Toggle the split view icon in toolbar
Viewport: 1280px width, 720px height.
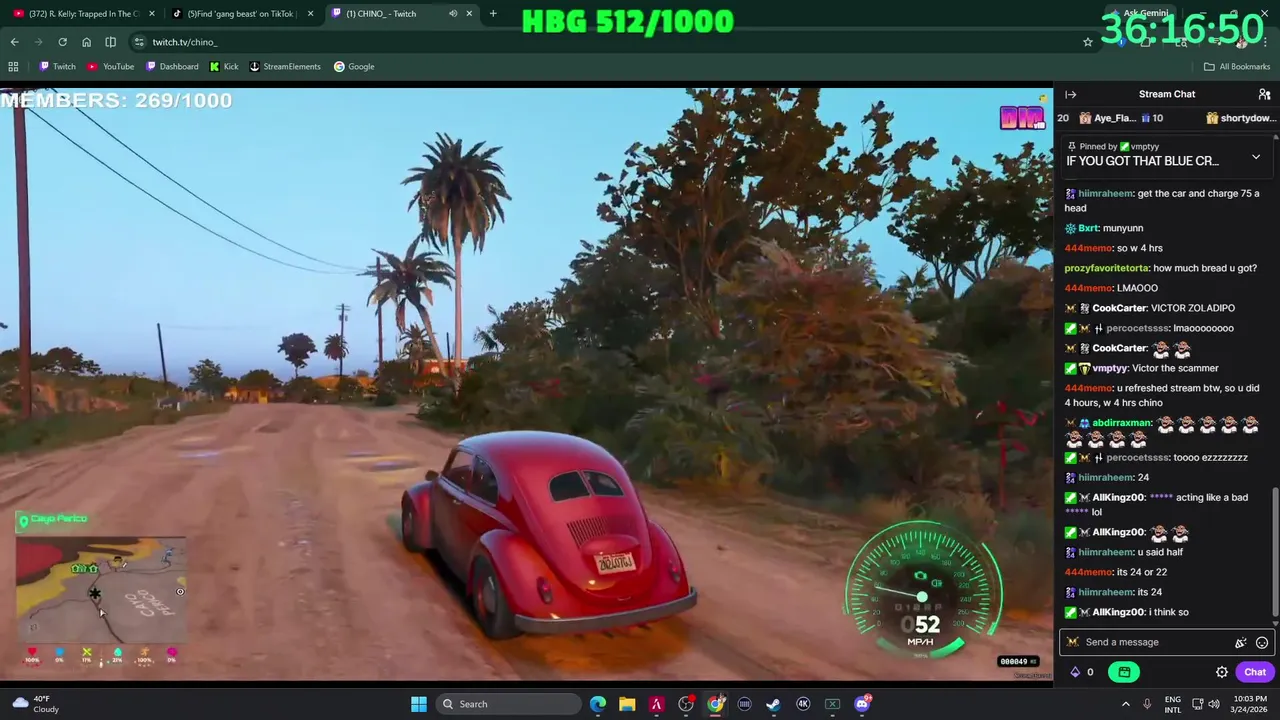(110, 42)
